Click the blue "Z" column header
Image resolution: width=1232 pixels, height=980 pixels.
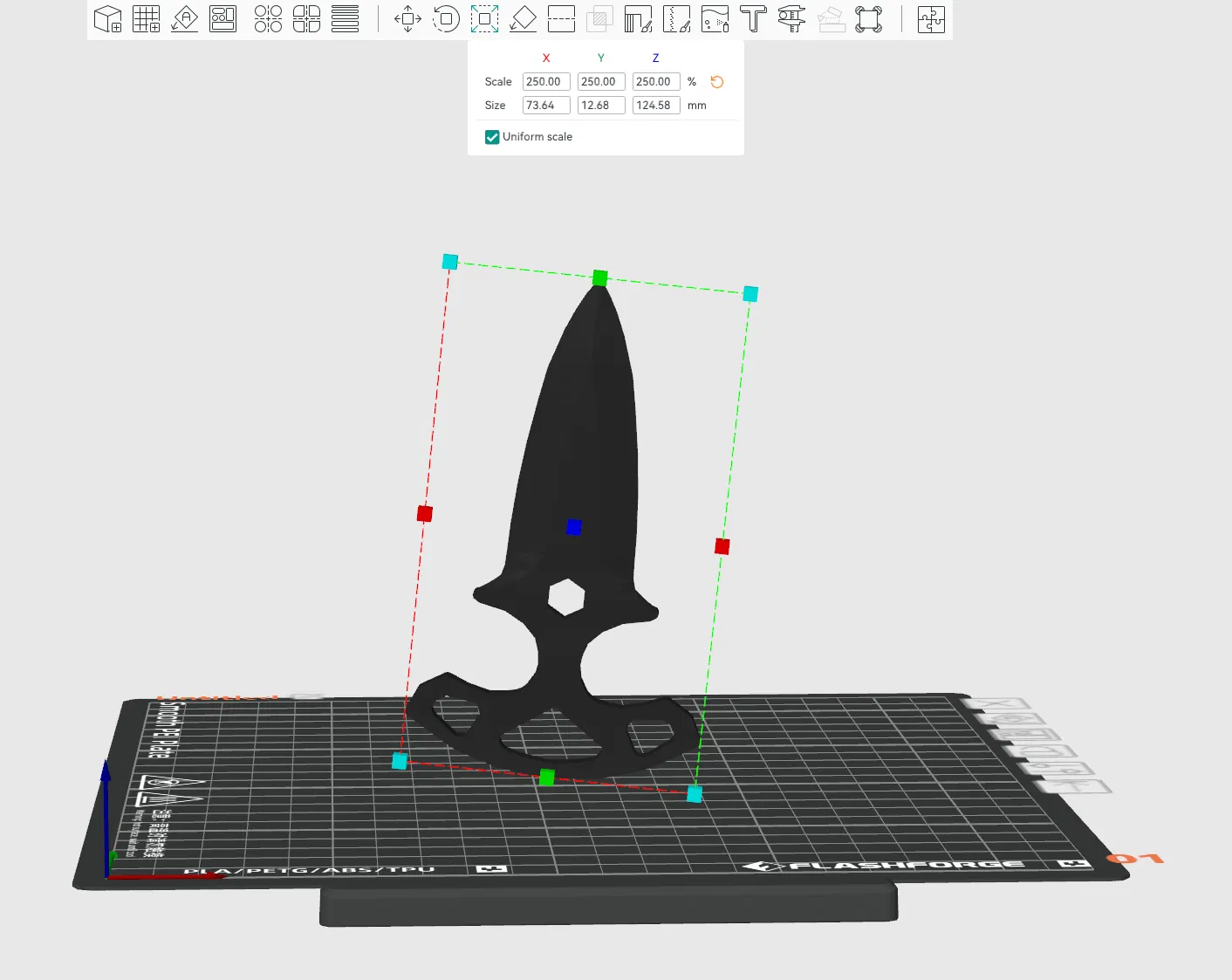pos(656,58)
